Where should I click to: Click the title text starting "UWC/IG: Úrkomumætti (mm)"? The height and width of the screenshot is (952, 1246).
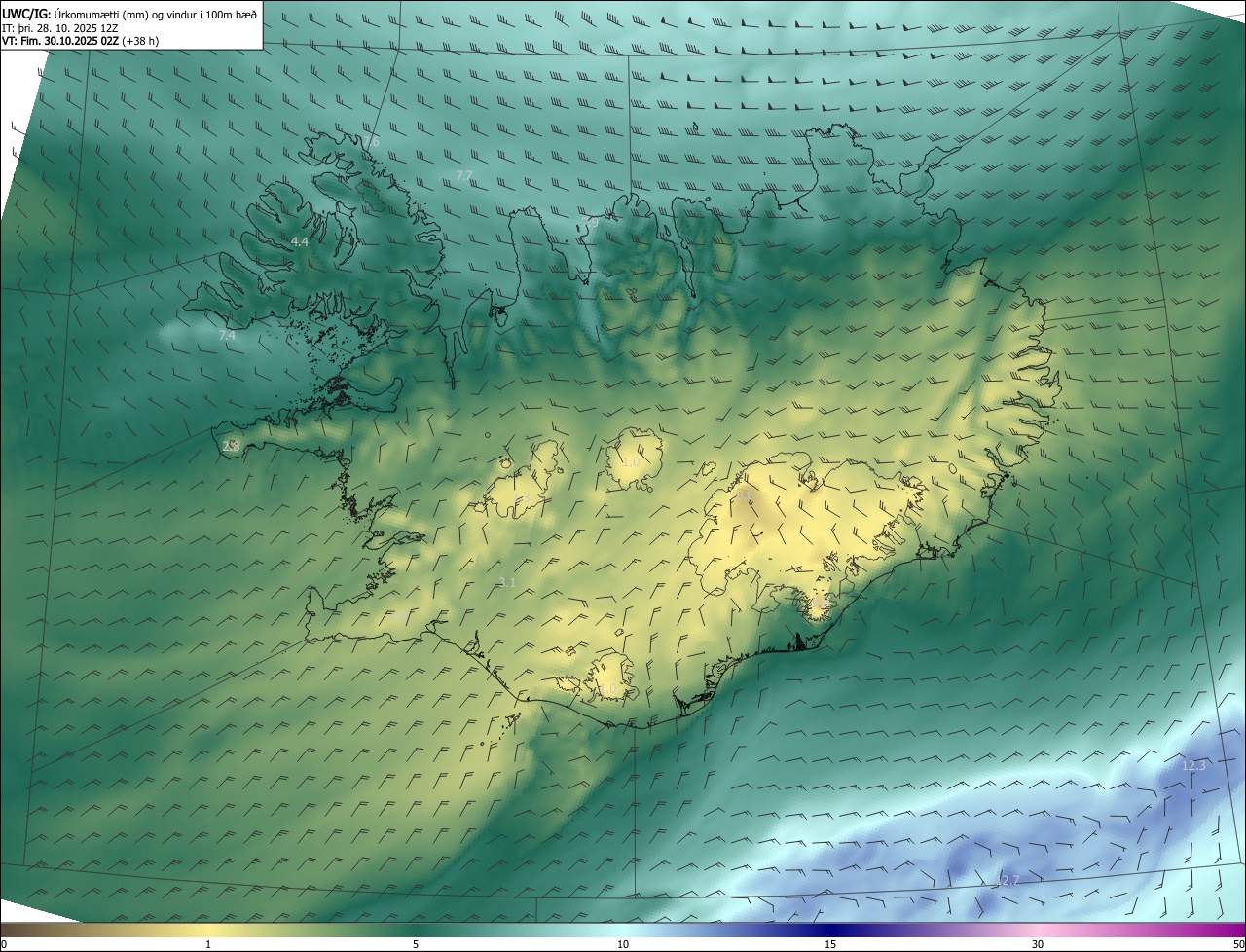click(129, 14)
